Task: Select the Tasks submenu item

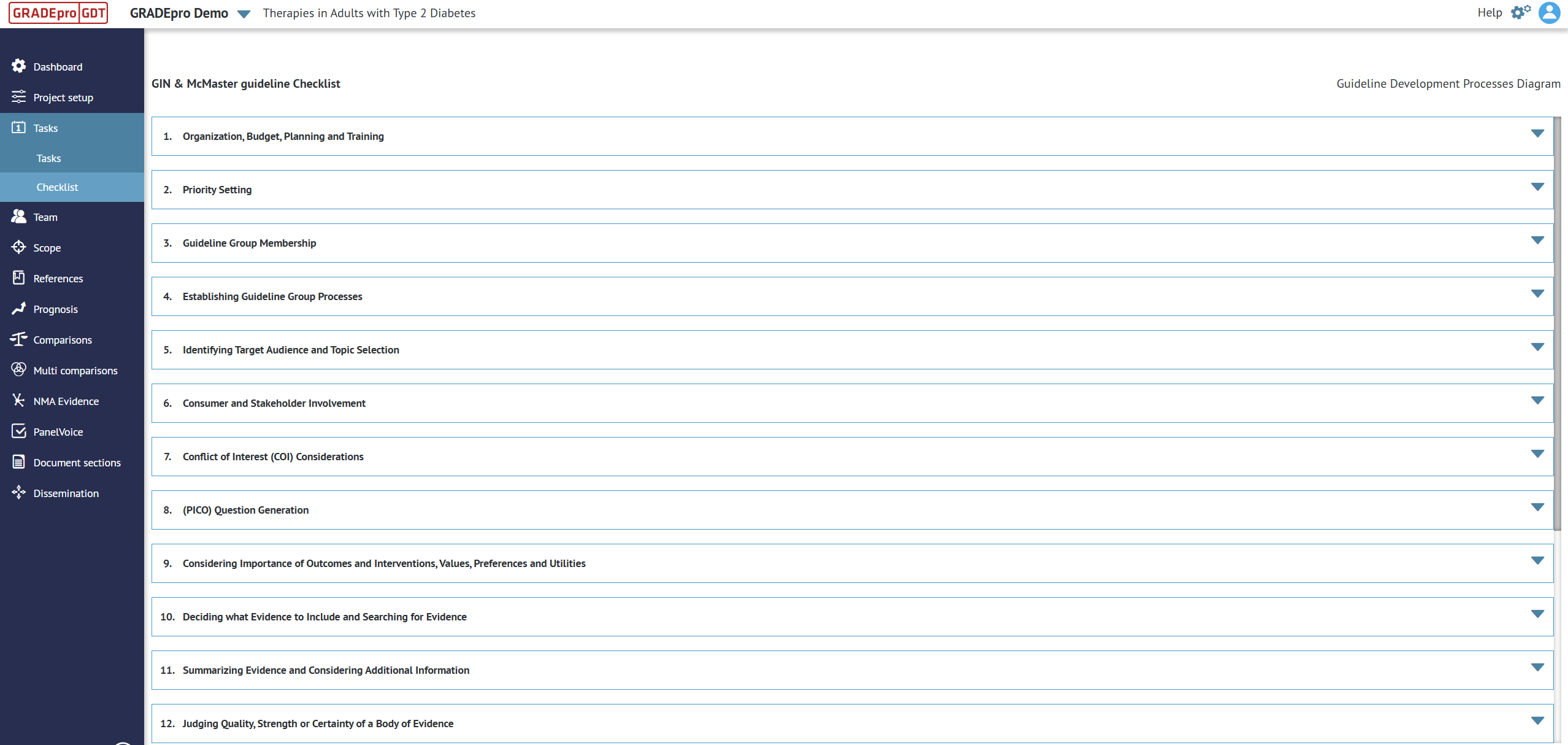Action: coord(48,158)
